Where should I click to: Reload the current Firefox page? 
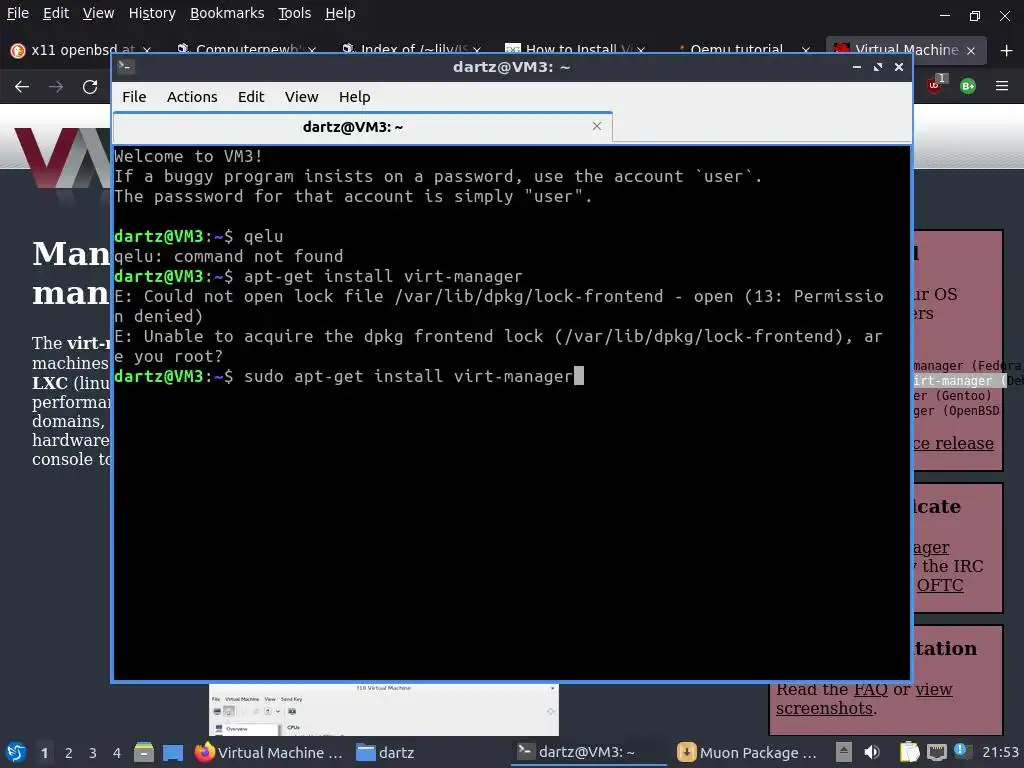(x=90, y=86)
